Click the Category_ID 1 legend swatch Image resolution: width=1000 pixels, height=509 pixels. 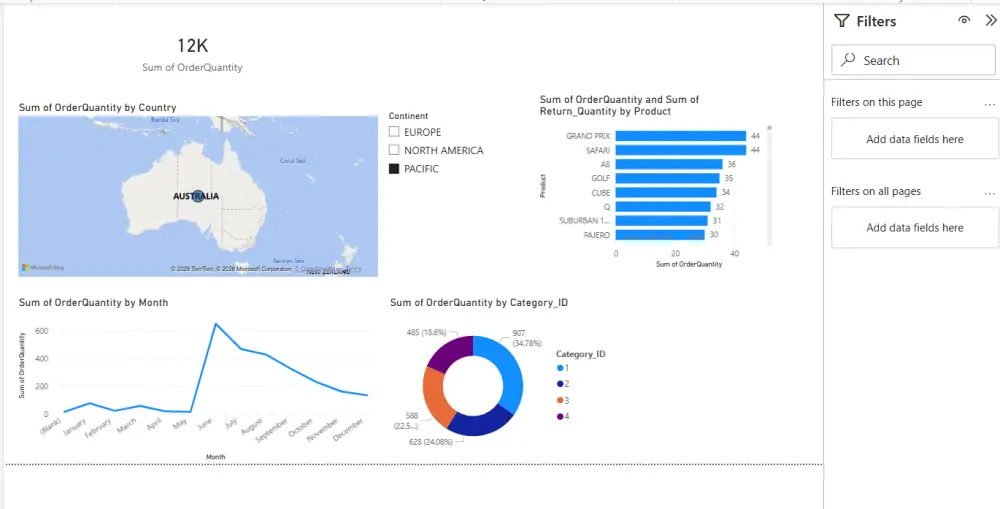pyautogui.click(x=560, y=368)
